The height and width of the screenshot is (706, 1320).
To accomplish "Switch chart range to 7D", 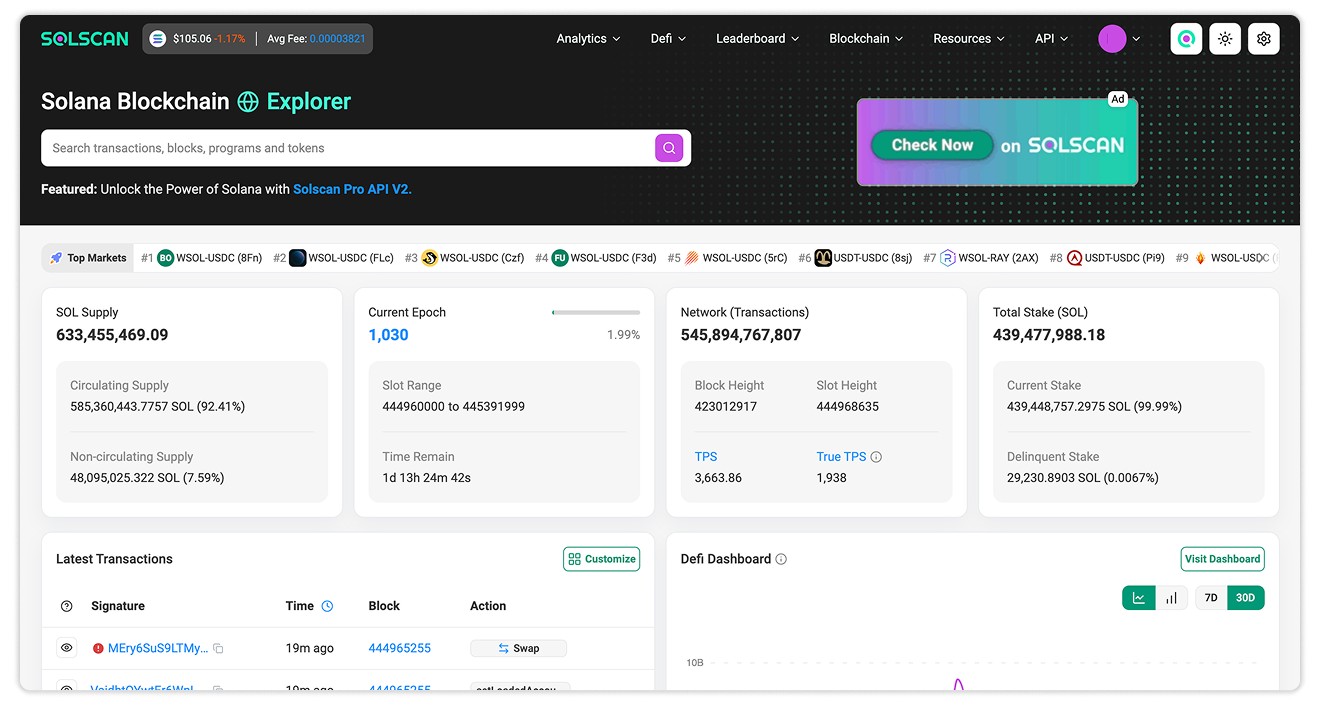I will coord(1211,598).
